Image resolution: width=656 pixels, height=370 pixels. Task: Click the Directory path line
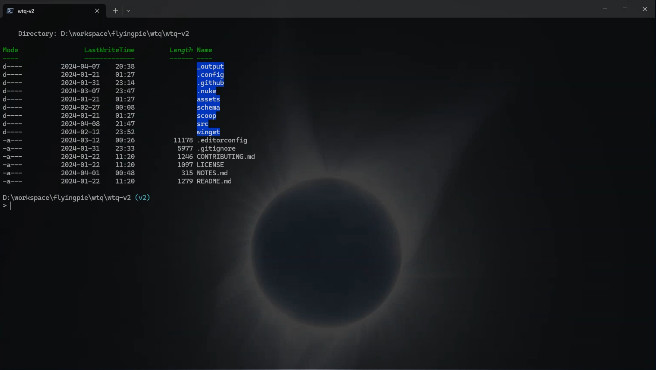coord(104,33)
